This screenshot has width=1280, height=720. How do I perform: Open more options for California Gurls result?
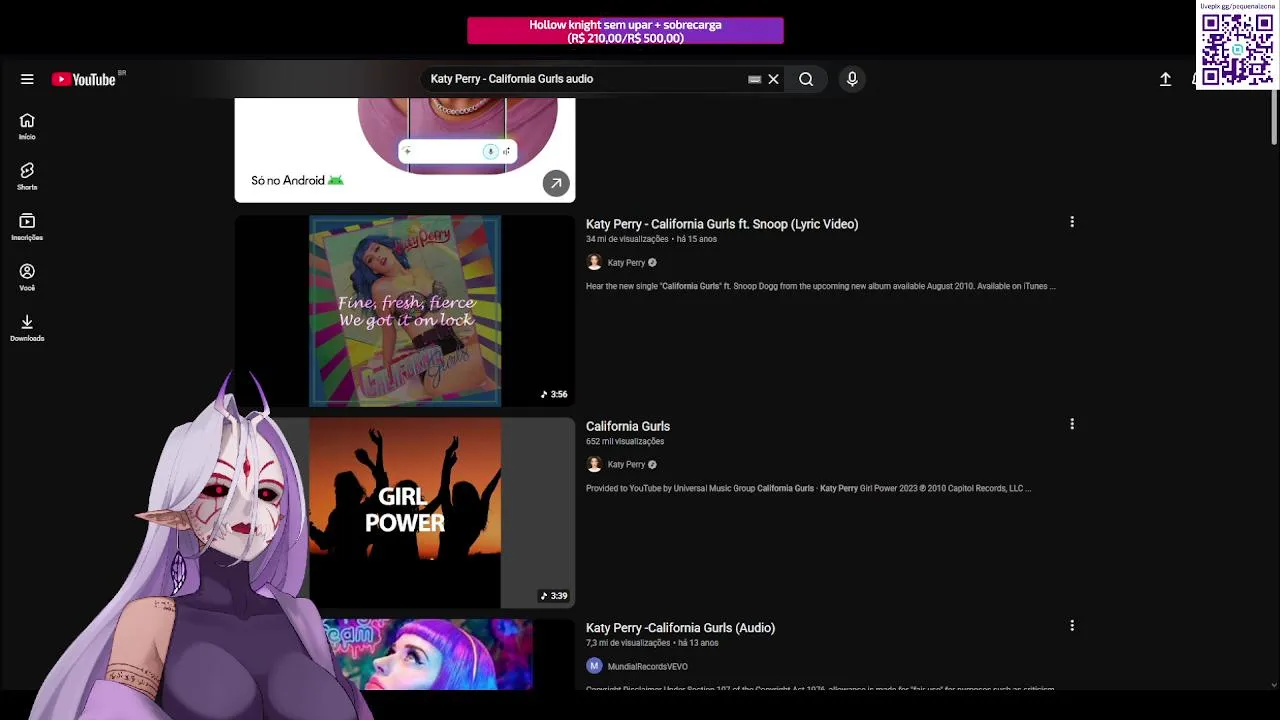point(1072,424)
